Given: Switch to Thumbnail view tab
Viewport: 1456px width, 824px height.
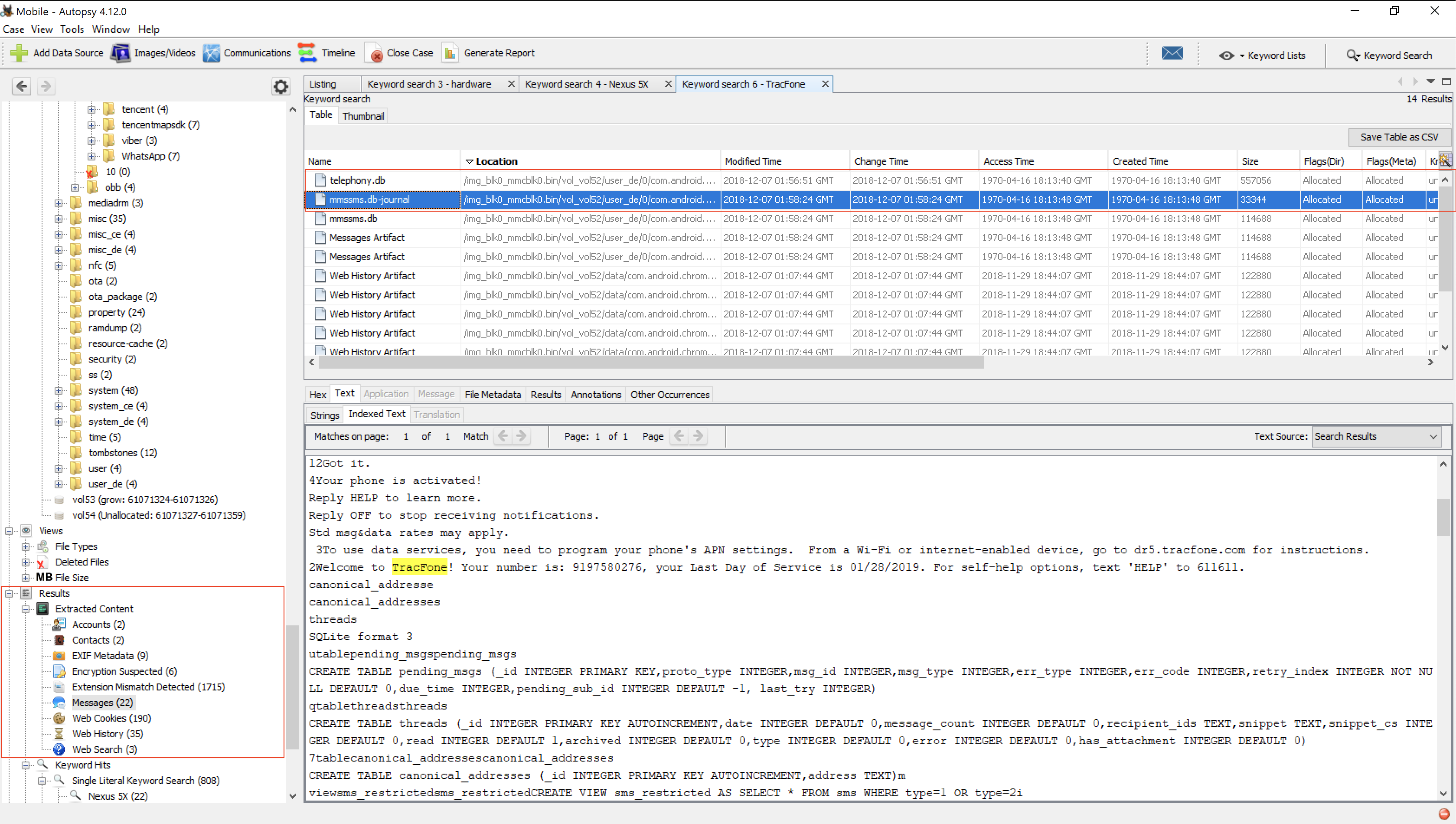Looking at the screenshot, I should click(363, 116).
